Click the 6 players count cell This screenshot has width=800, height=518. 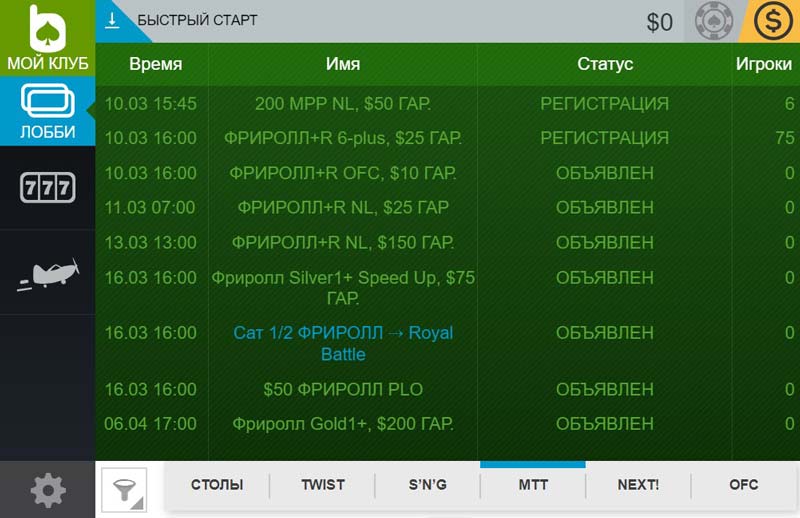point(789,104)
